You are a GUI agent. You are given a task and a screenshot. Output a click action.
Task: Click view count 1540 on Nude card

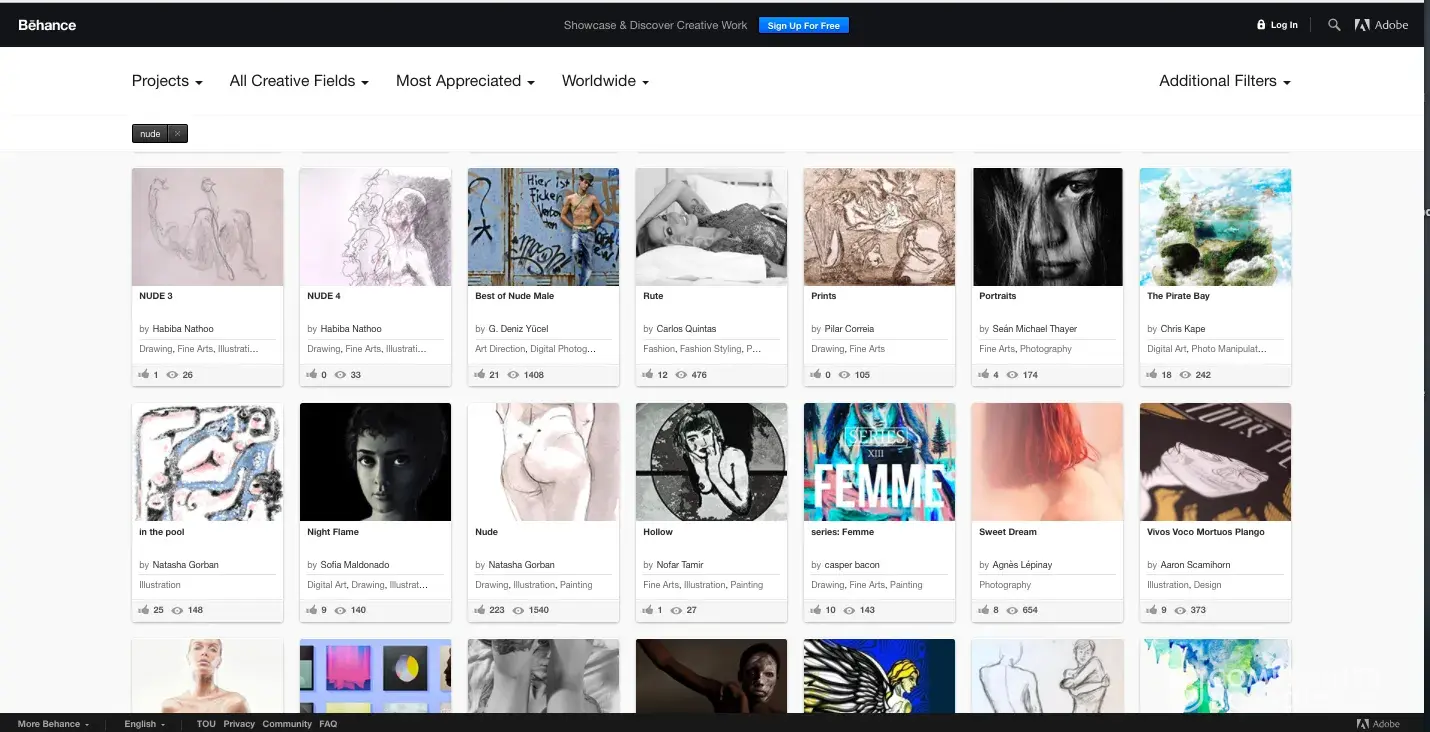[538, 610]
